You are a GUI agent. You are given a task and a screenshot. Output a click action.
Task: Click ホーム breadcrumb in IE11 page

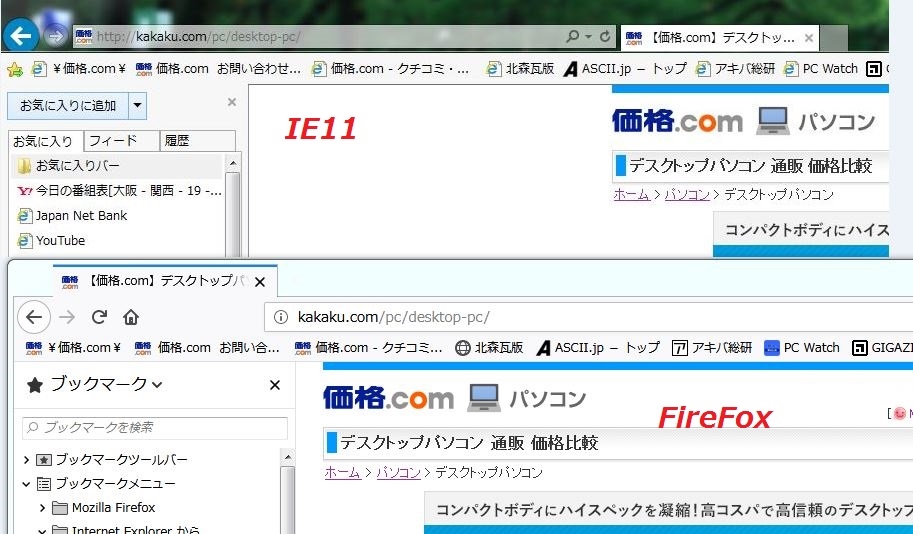tap(631, 194)
